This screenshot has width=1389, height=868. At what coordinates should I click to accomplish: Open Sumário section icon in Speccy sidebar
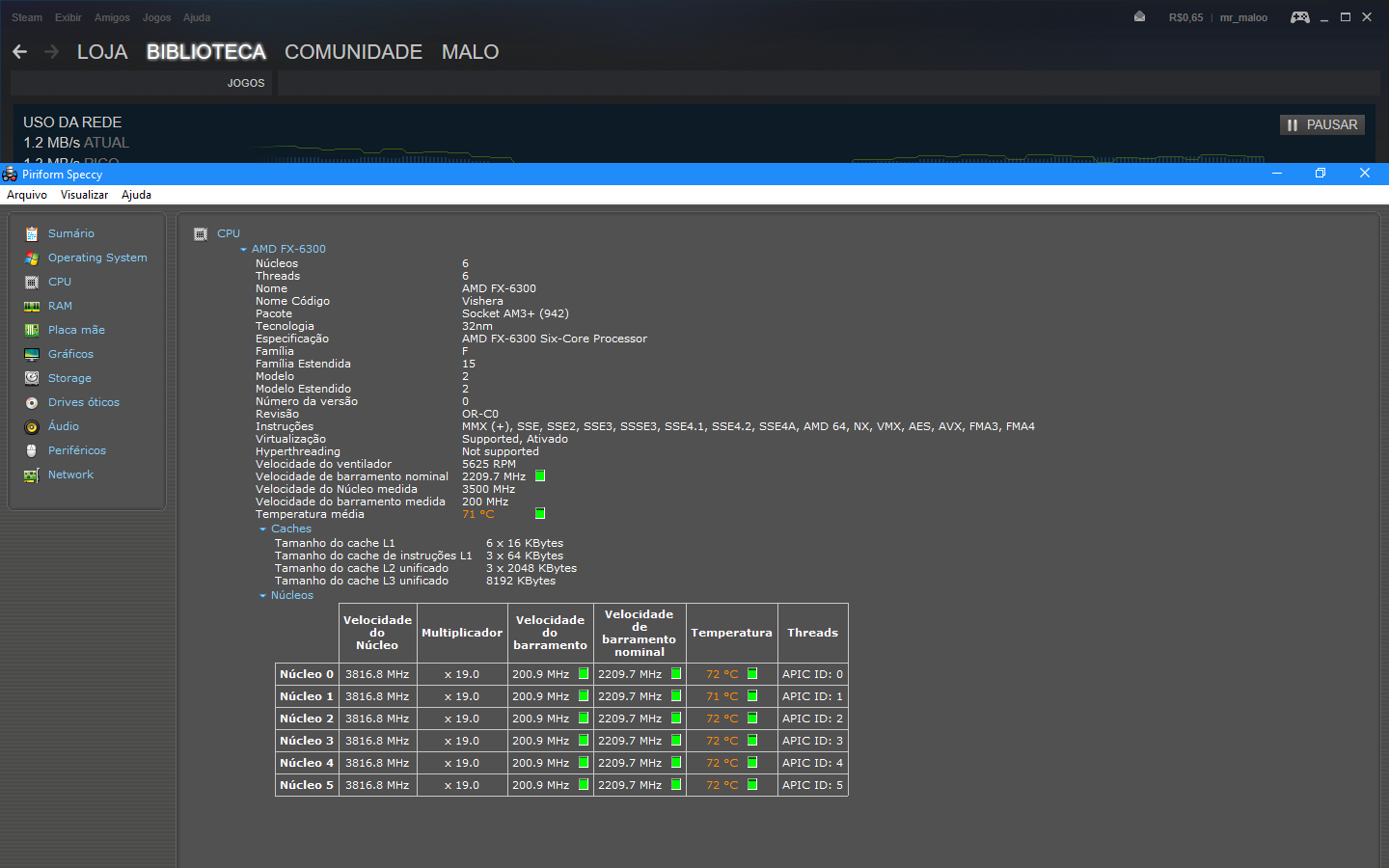[x=32, y=233]
